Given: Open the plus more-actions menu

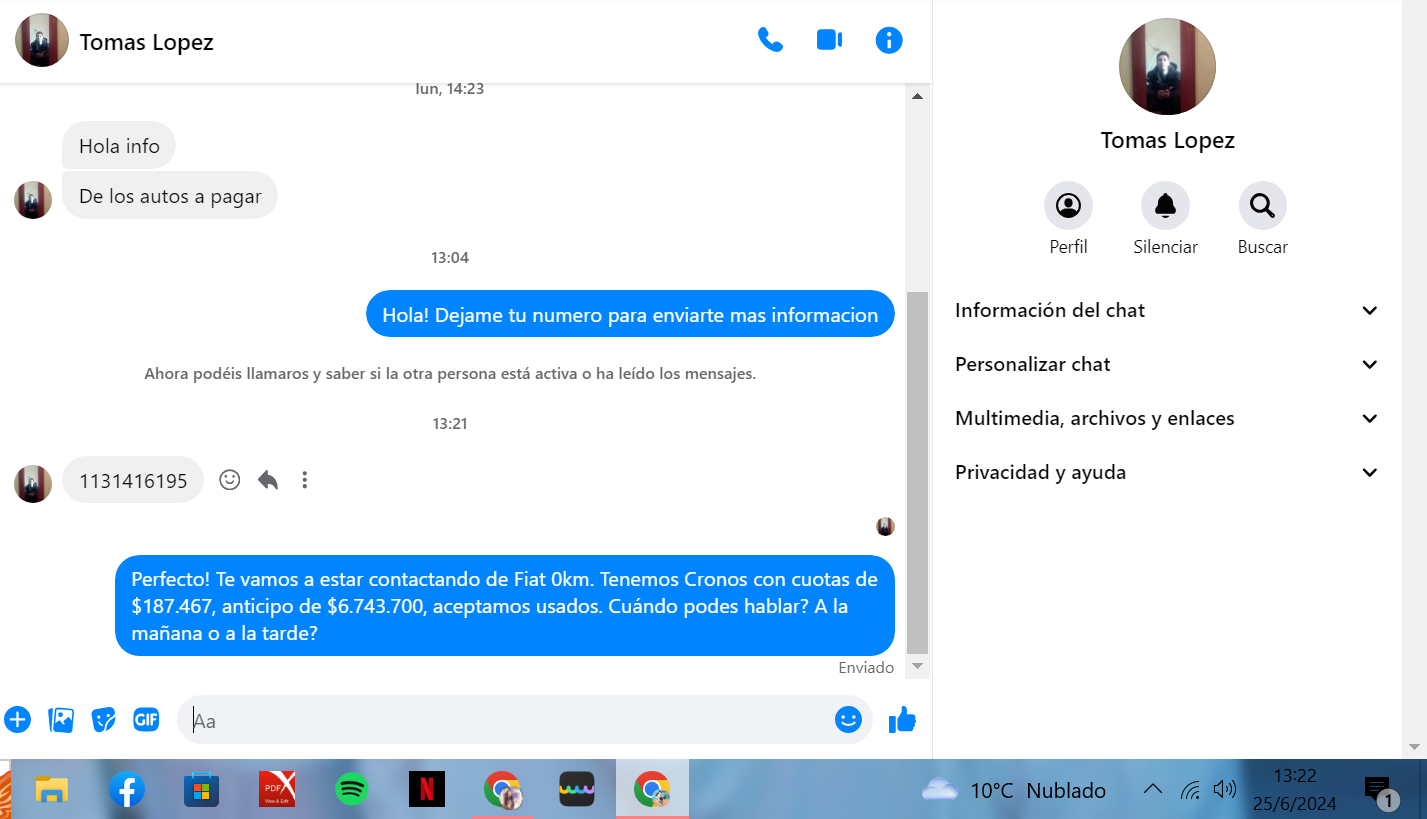Looking at the screenshot, I should 18,719.
